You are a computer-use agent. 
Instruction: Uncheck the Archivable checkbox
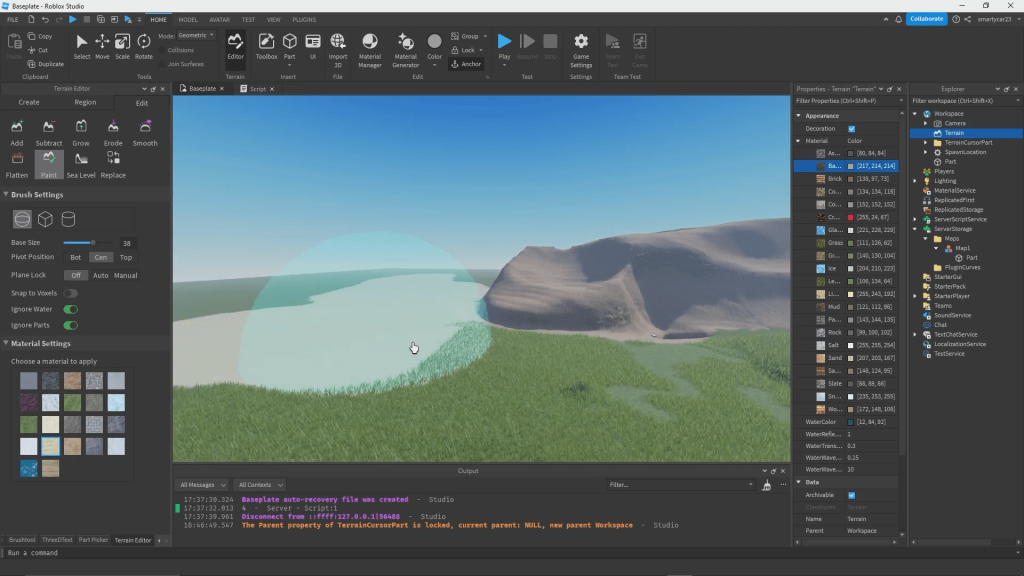[852, 495]
